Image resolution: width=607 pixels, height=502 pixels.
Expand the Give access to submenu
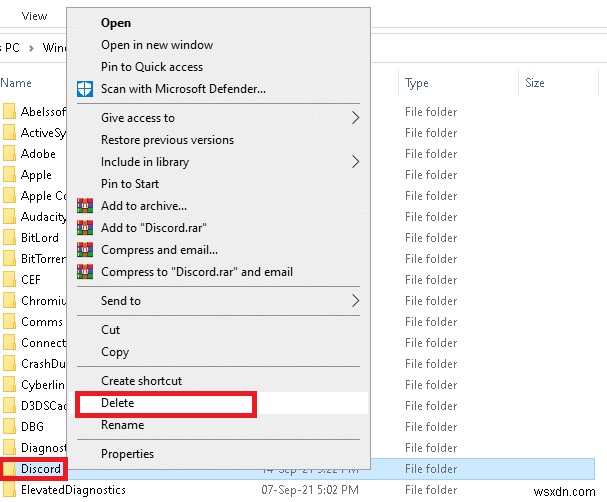(355, 118)
